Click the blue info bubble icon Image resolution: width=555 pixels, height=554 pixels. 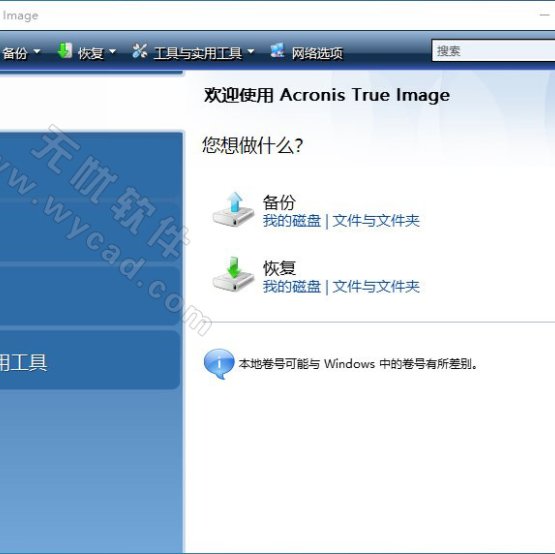[x=219, y=364]
